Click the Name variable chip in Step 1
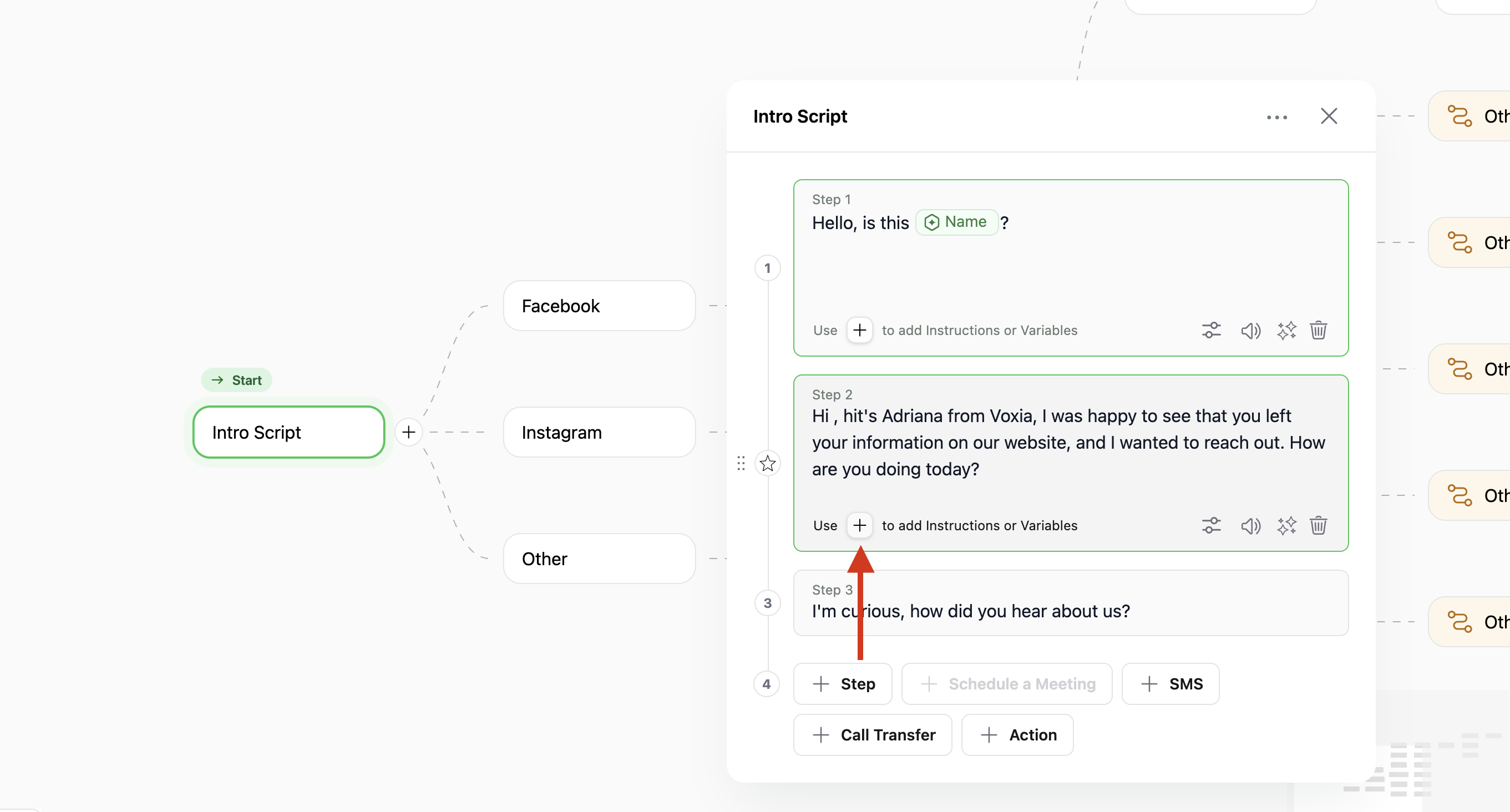1510x812 pixels. coord(956,222)
